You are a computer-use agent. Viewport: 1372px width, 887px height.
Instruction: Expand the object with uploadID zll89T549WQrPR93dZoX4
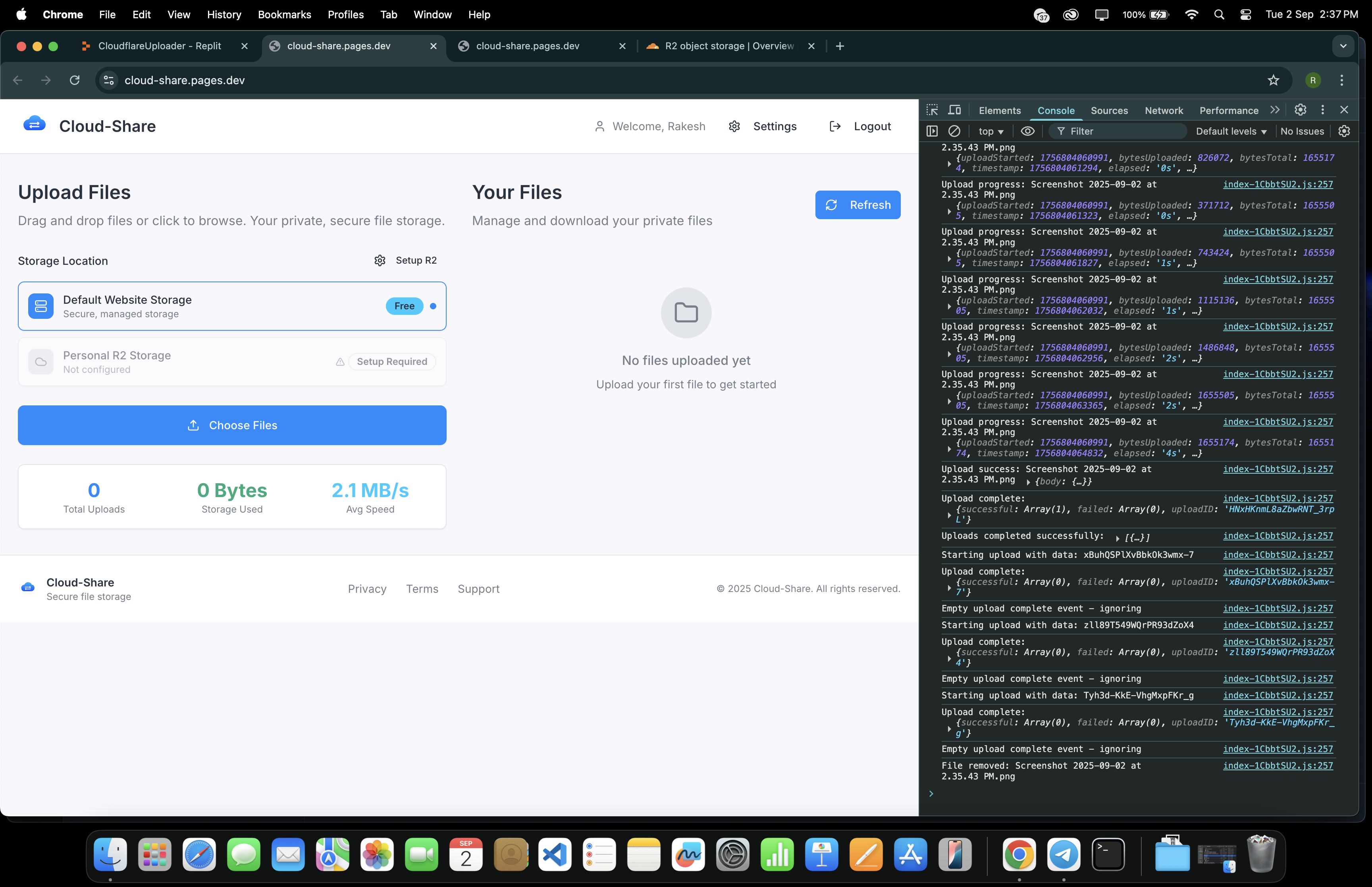[x=949, y=658]
